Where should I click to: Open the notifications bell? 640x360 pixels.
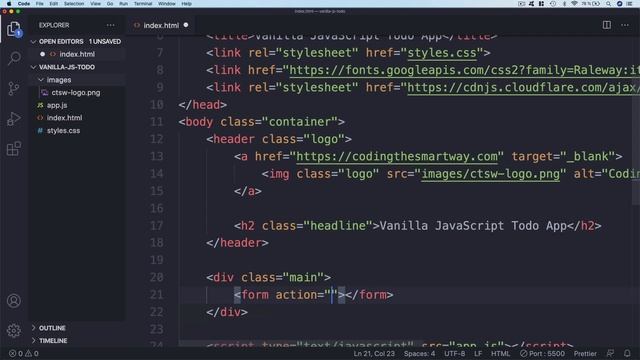(x=627, y=353)
